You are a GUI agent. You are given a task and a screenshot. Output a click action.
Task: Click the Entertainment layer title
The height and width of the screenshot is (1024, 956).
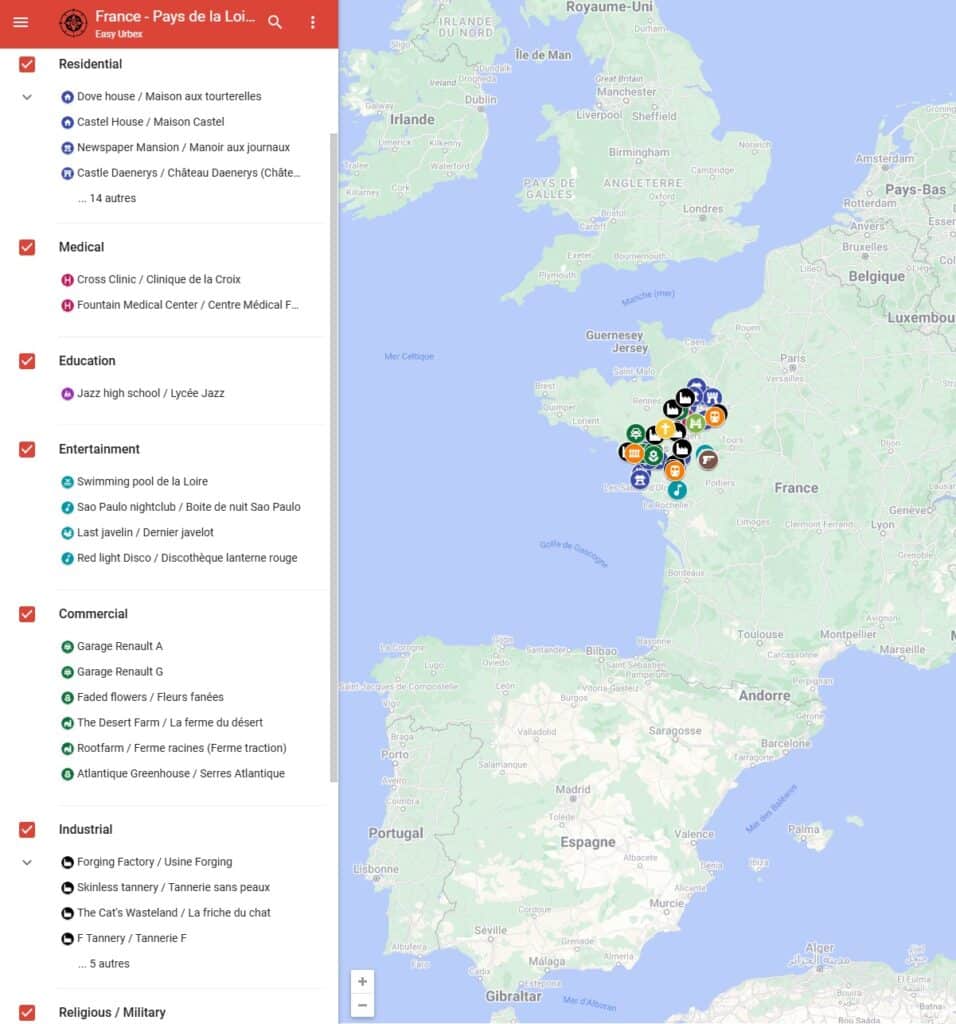tap(99, 449)
